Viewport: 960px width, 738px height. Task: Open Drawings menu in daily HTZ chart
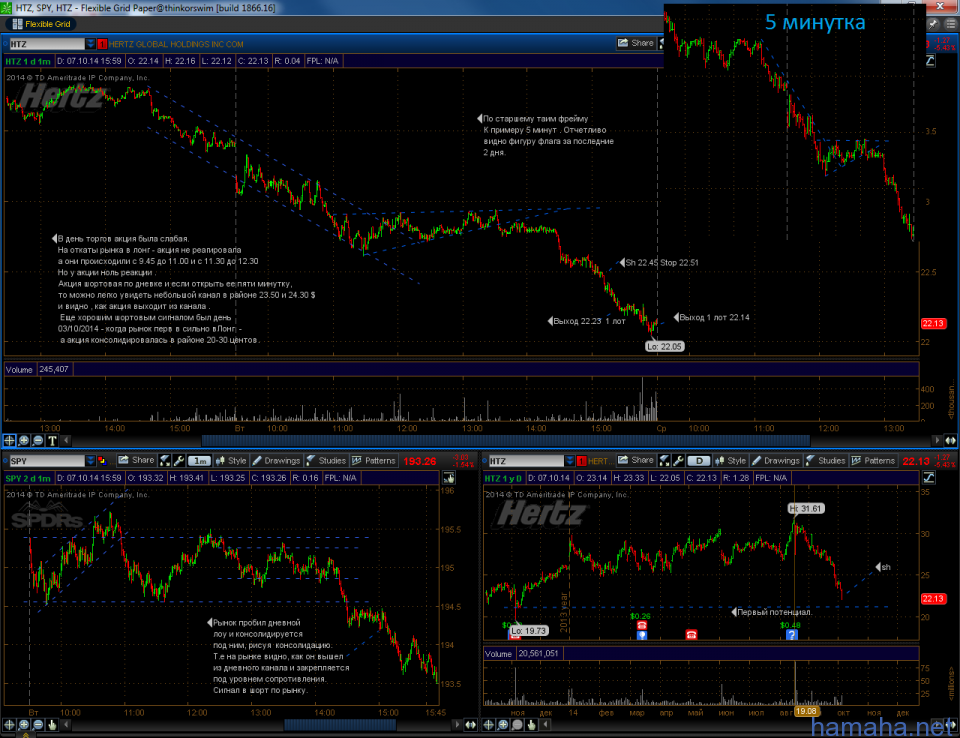776,461
